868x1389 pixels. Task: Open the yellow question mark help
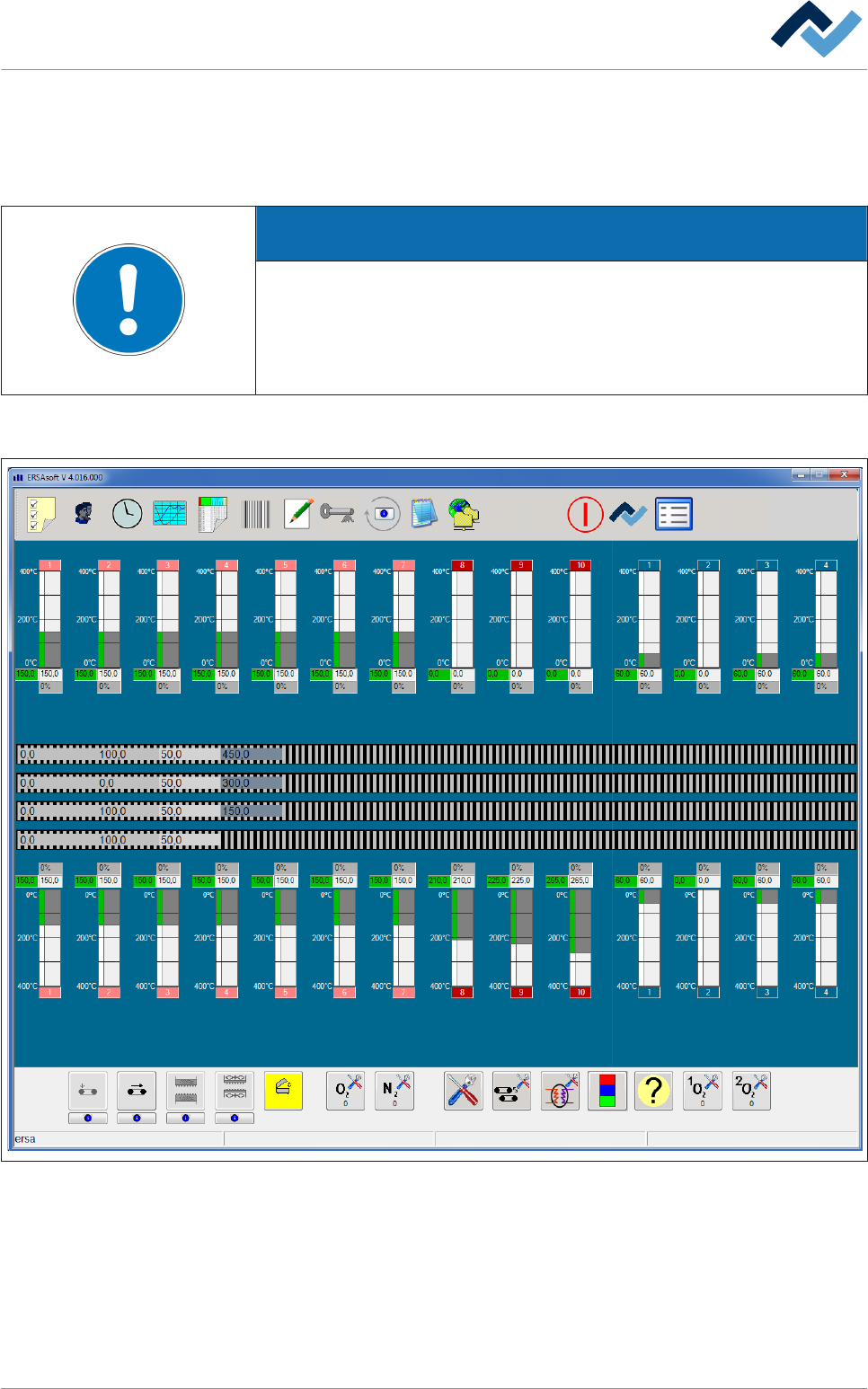click(654, 1091)
